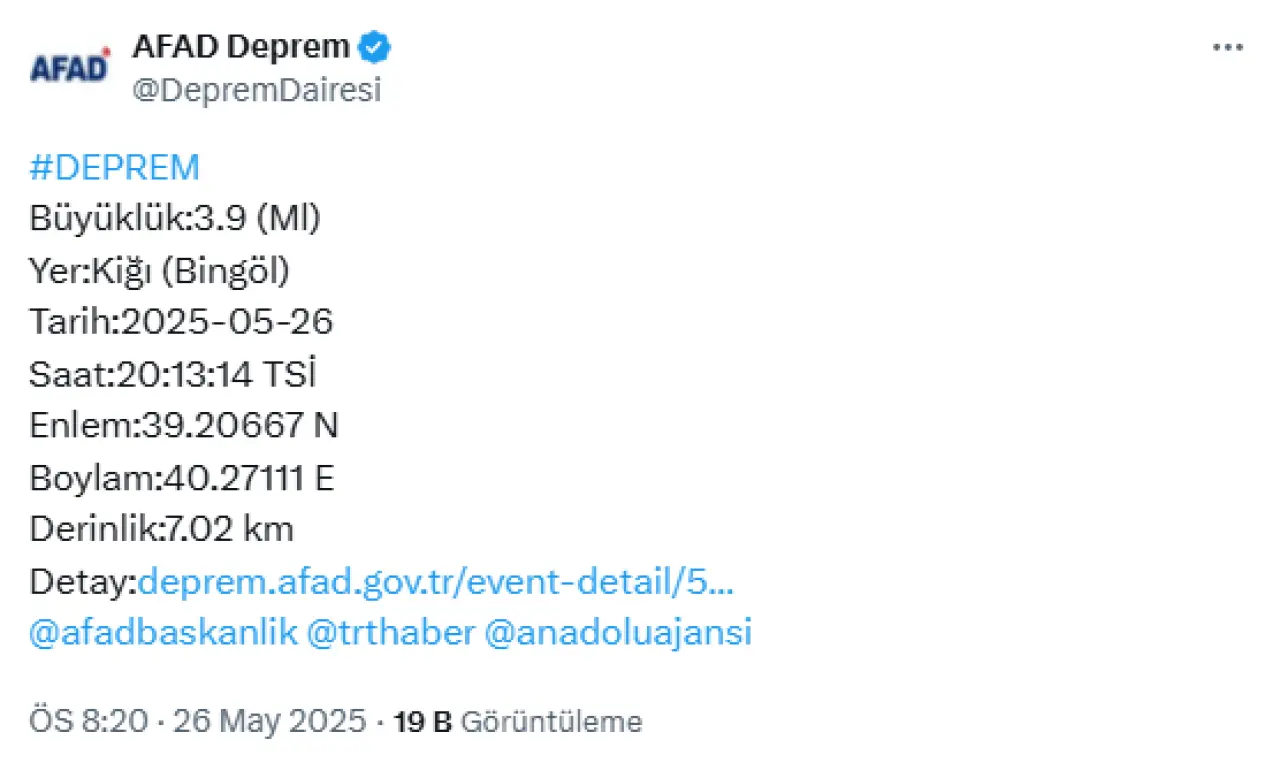
Task: Open the three-dot more options menu
Action: (1228, 47)
